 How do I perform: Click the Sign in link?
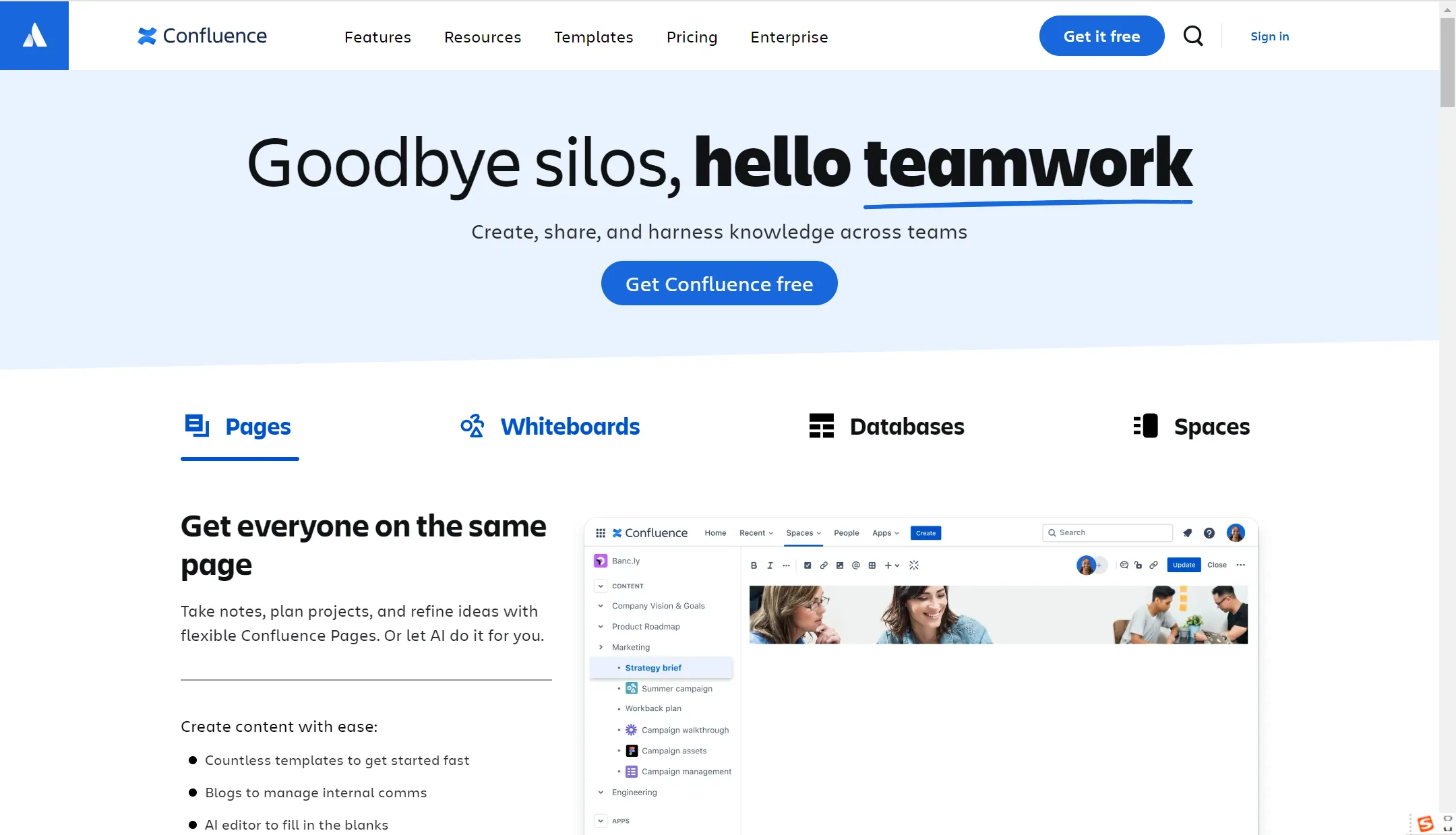pos(1270,36)
